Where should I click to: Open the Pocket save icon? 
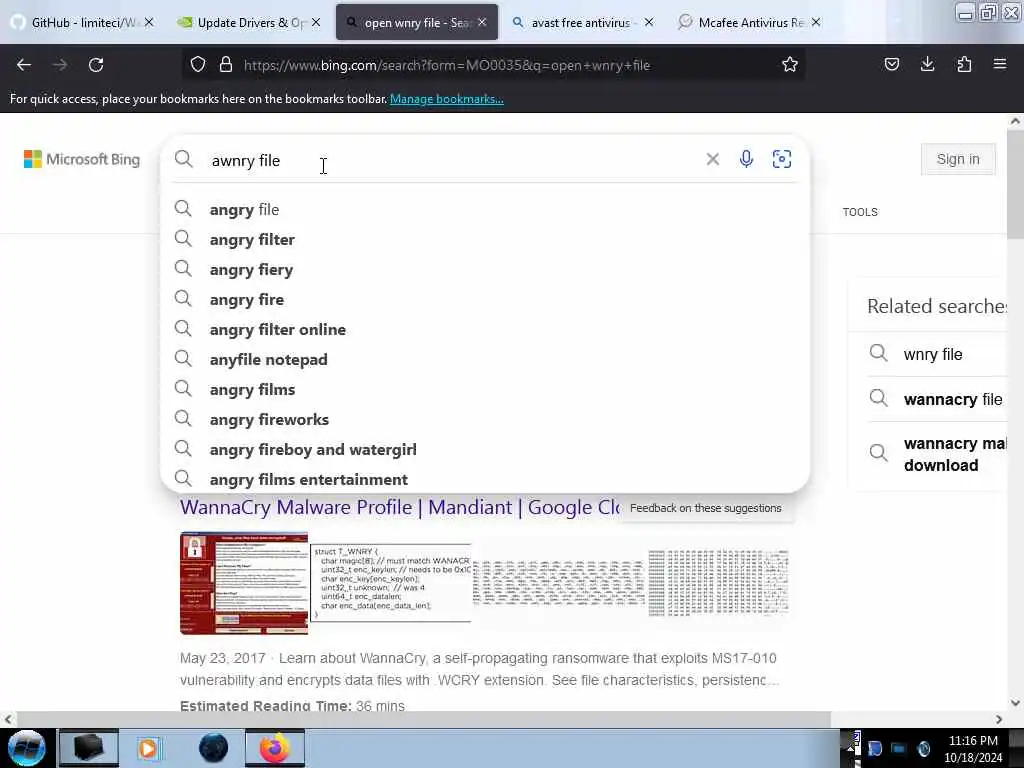tap(891, 64)
